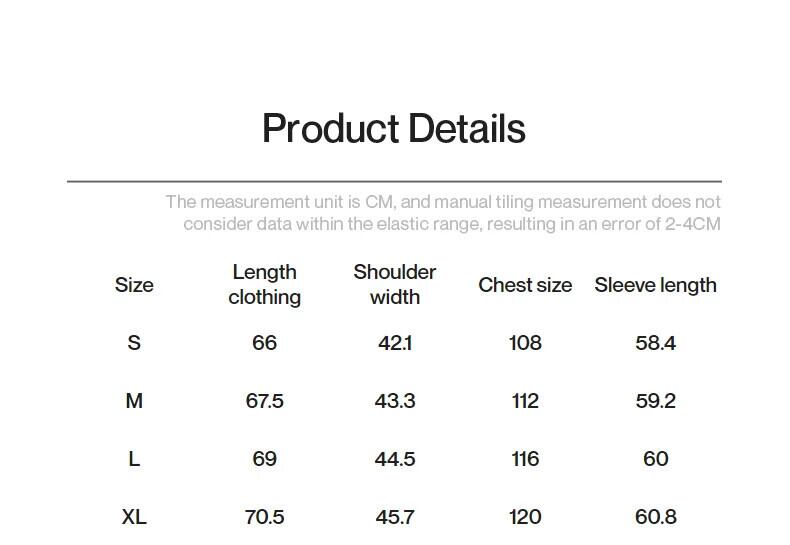Select sleeve length value 59.2

[655, 401]
